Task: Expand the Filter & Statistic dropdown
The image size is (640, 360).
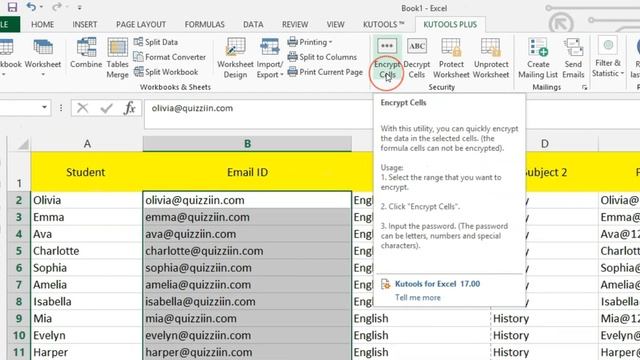Action: [608, 57]
